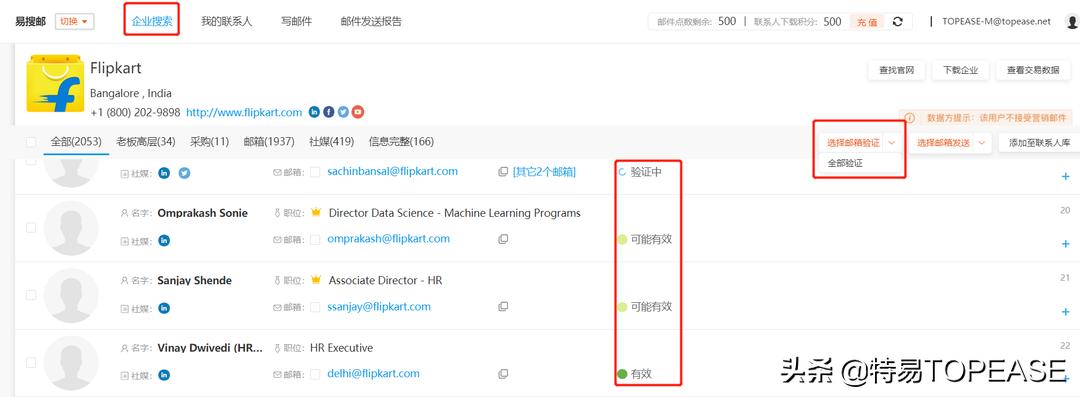Viewport: 1080px width, 397px height.
Task: Click the 充值 recharge button
Action: coord(866,22)
